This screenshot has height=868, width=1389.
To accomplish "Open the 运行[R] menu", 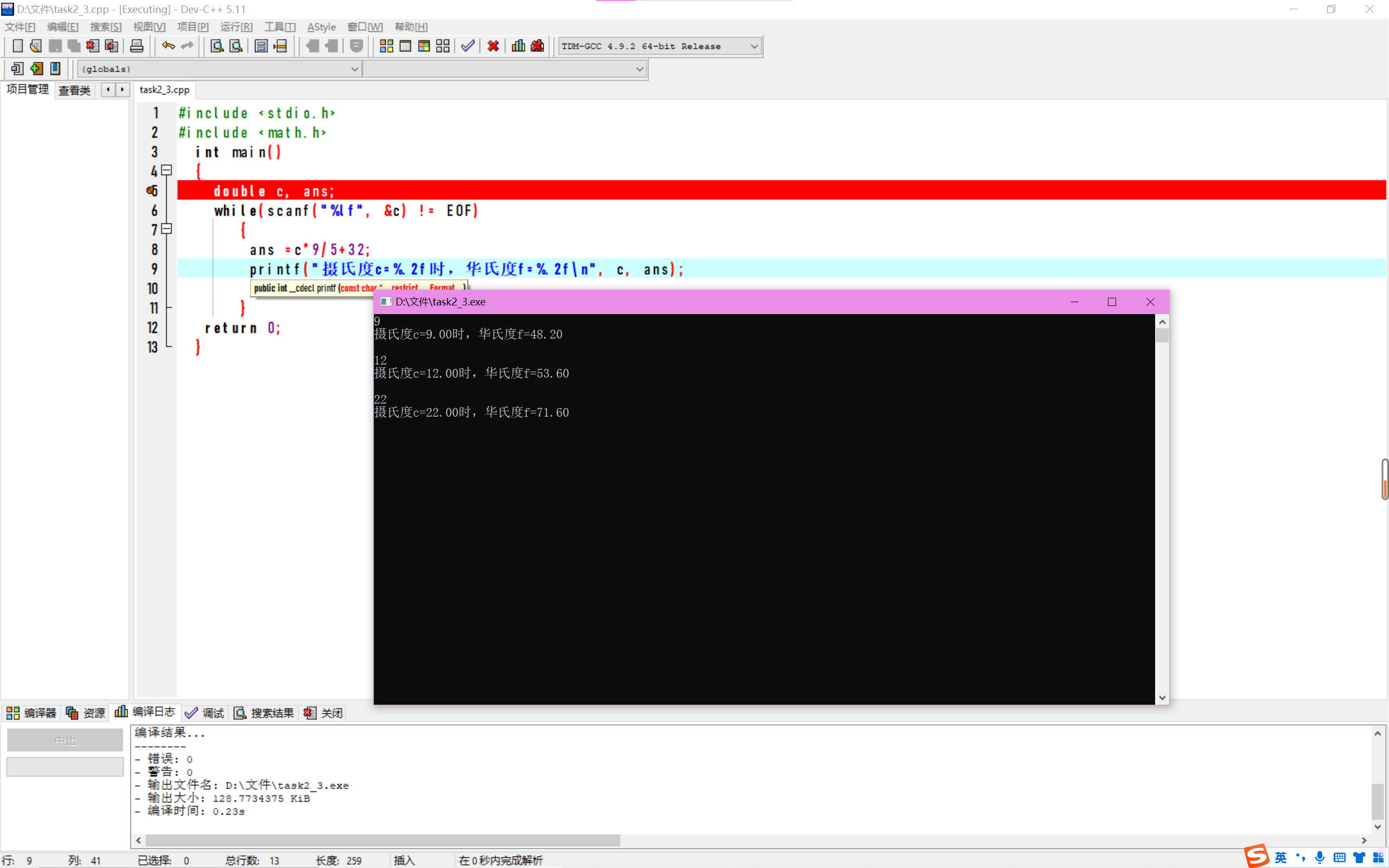I will [236, 27].
